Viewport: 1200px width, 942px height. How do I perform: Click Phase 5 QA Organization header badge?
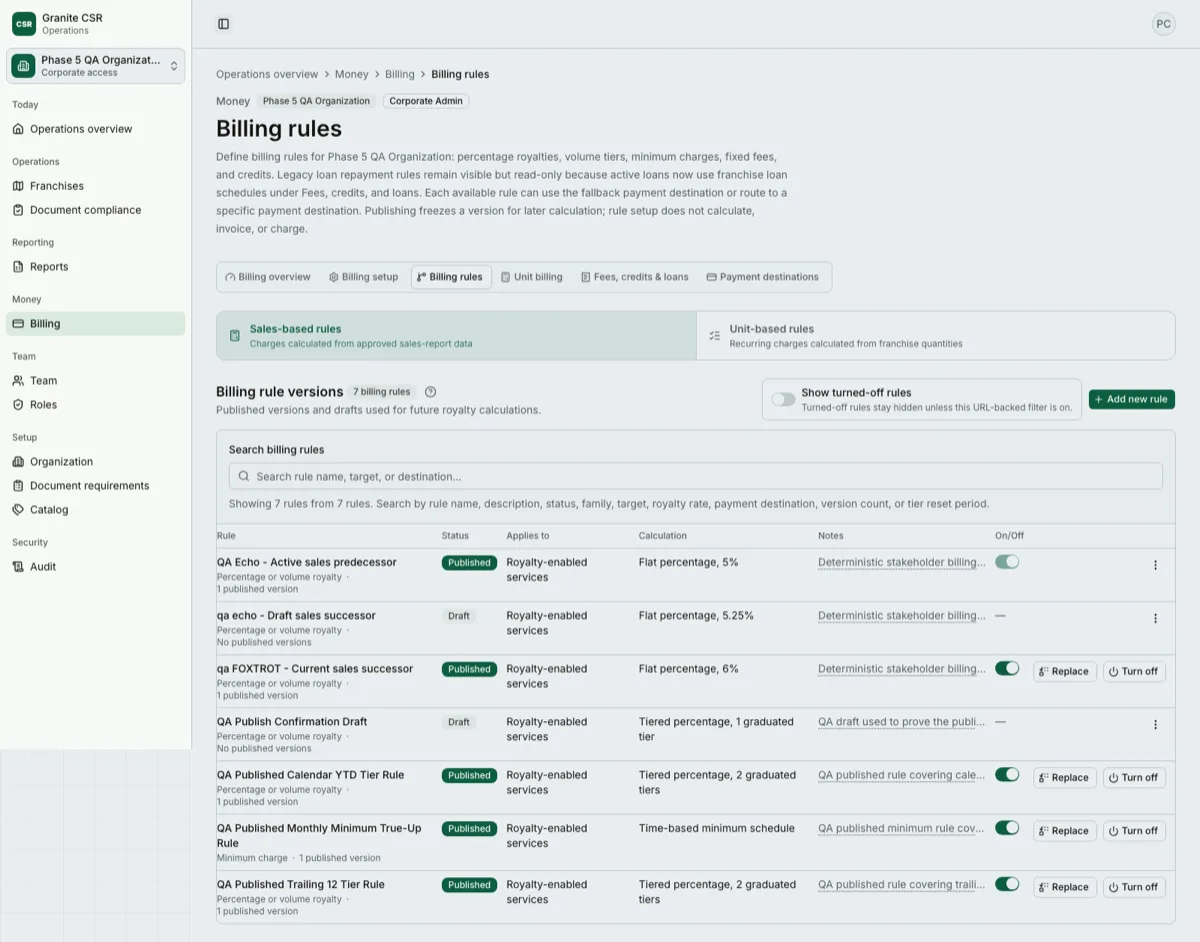(x=317, y=101)
